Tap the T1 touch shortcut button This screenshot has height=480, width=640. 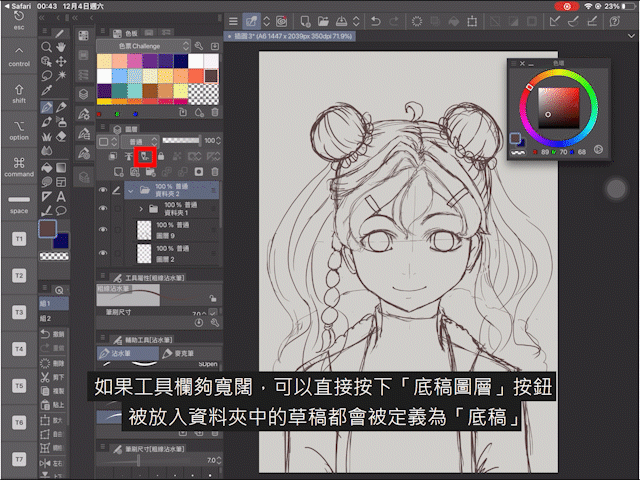(19, 239)
